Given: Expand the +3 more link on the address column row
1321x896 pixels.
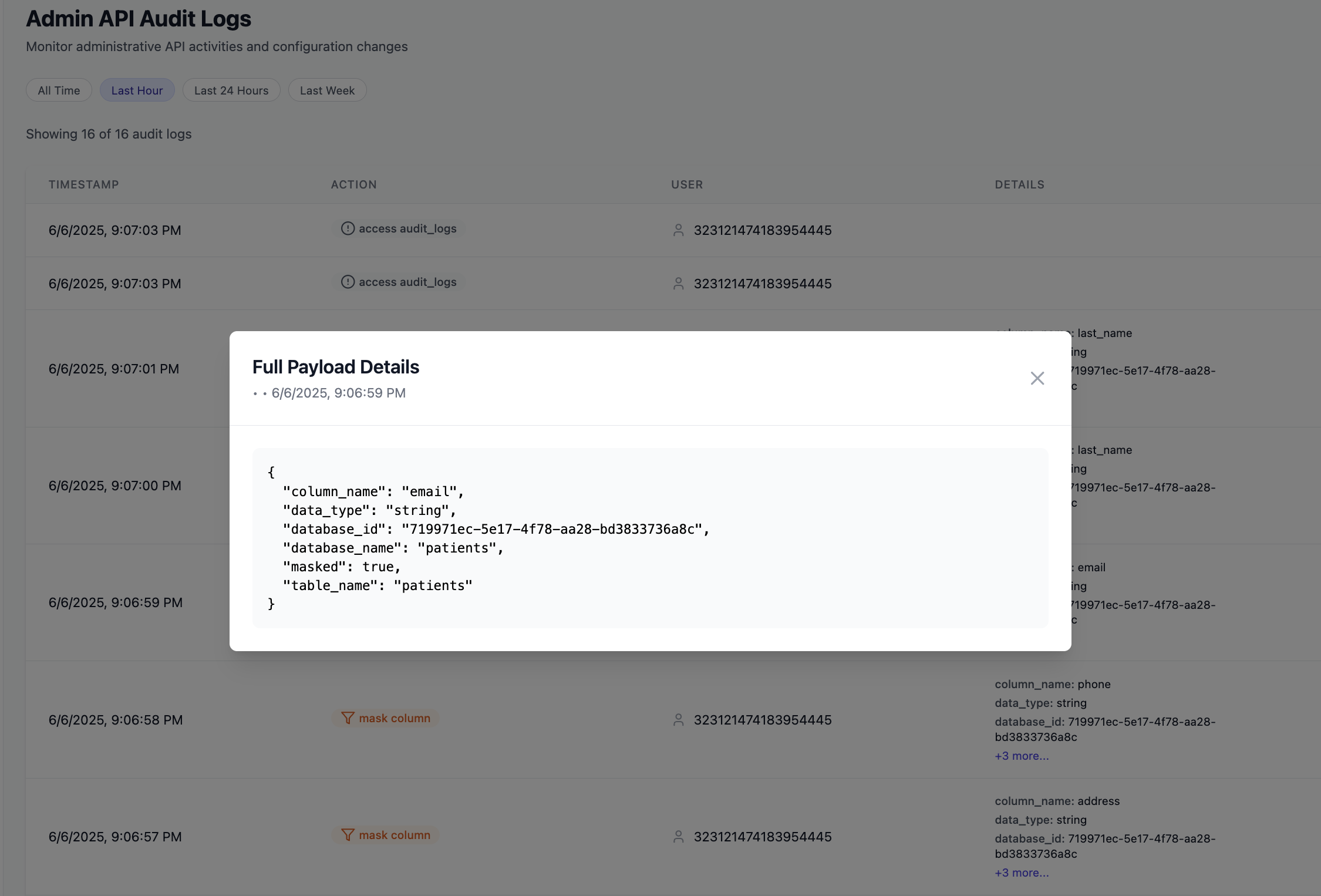Looking at the screenshot, I should (x=1021, y=873).
